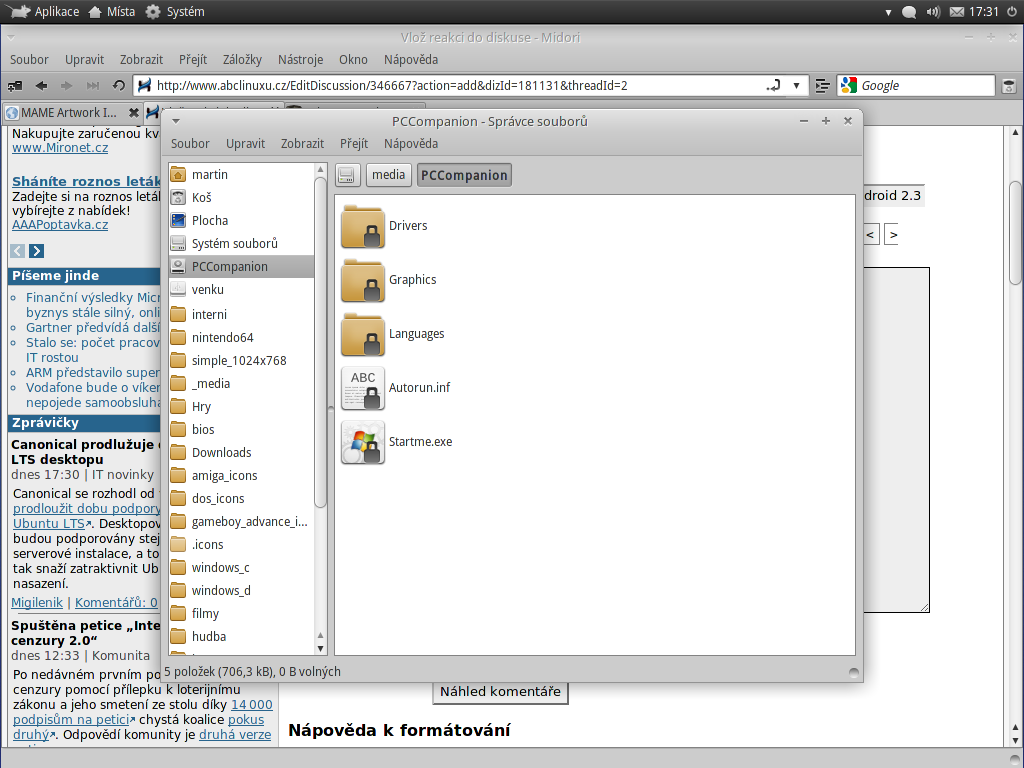
Task: Click the media path bar button
Action: [389, 175]
